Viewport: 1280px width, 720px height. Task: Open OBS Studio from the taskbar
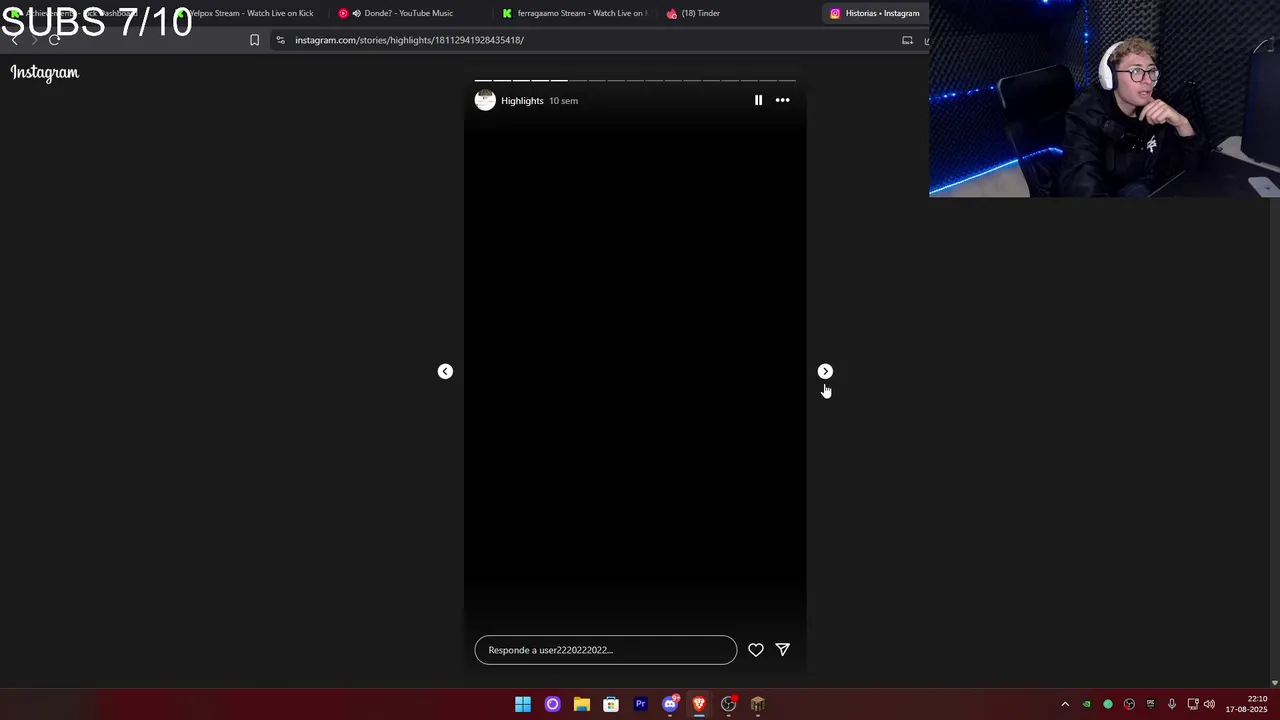point(728,704)
